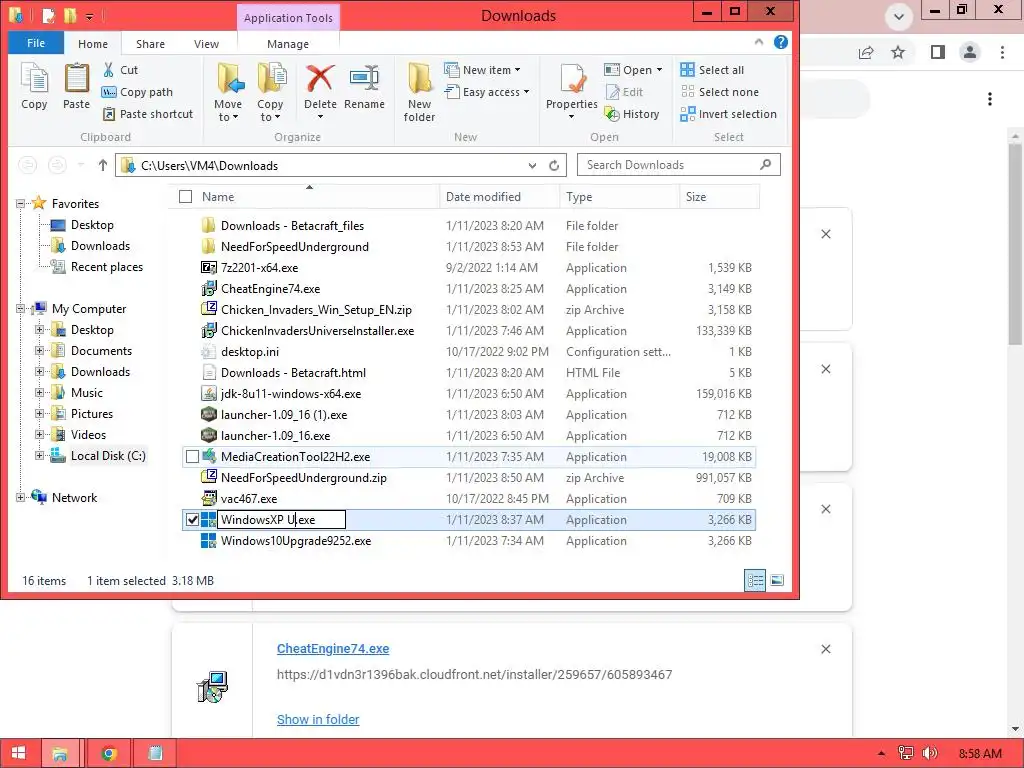Switch to the large icons view button

coord(776,581)
